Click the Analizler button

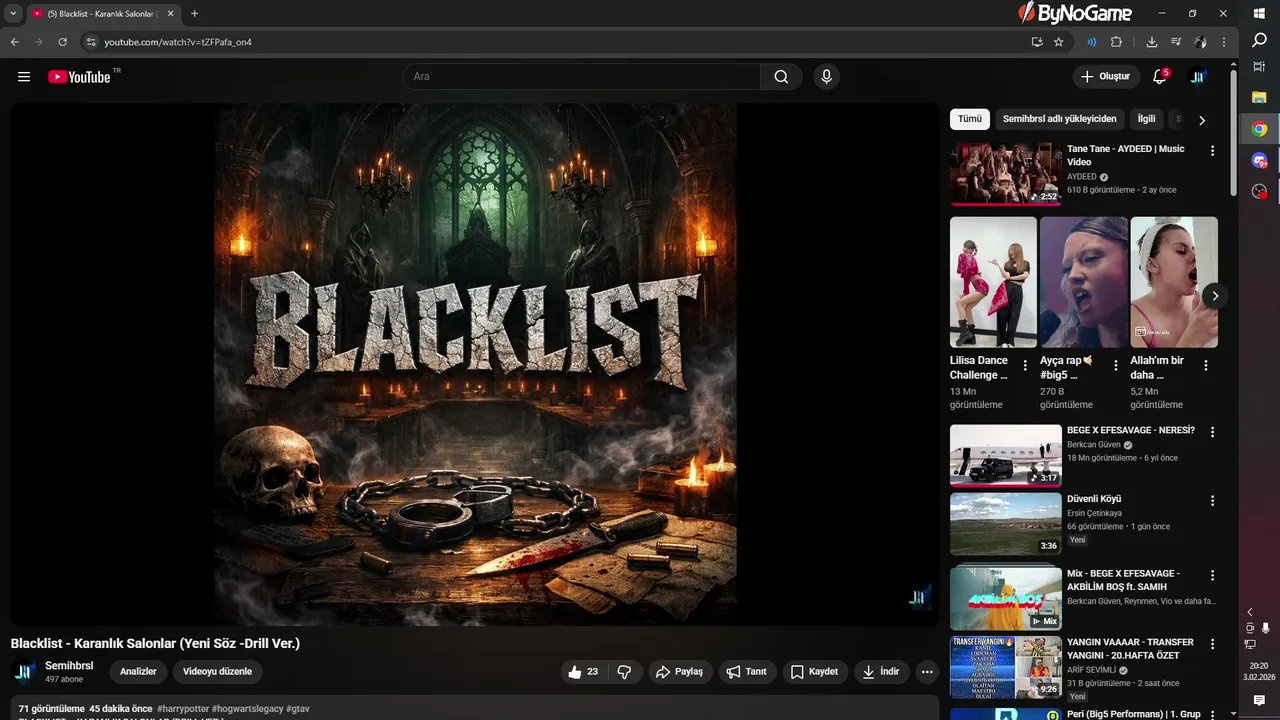[x=138, y=672]
